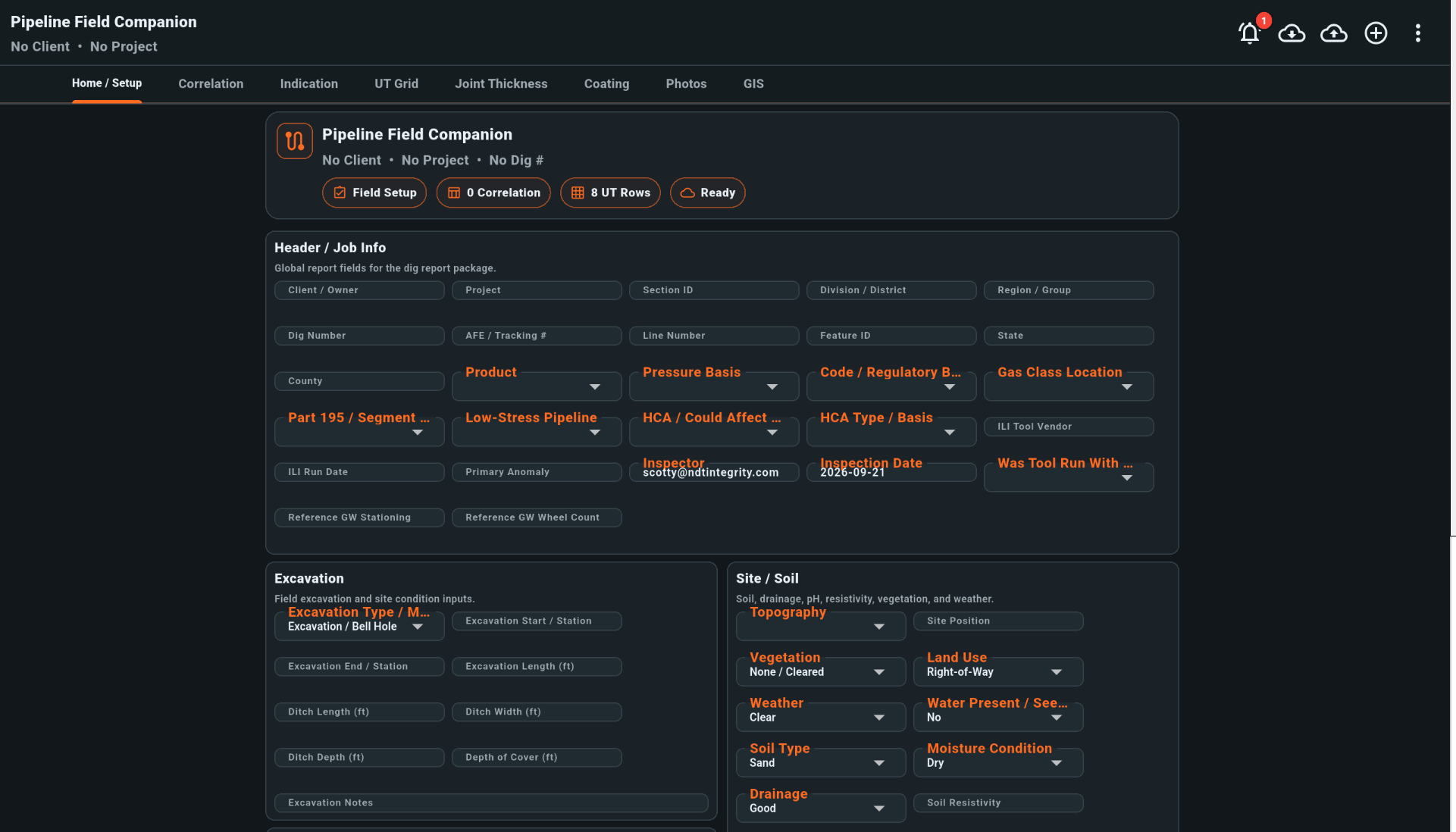This screenshot has width=1456, height=832.
Task: Open the Code / Regulatory dropdown
Action: pyautogui.click(x=891, y=386)
